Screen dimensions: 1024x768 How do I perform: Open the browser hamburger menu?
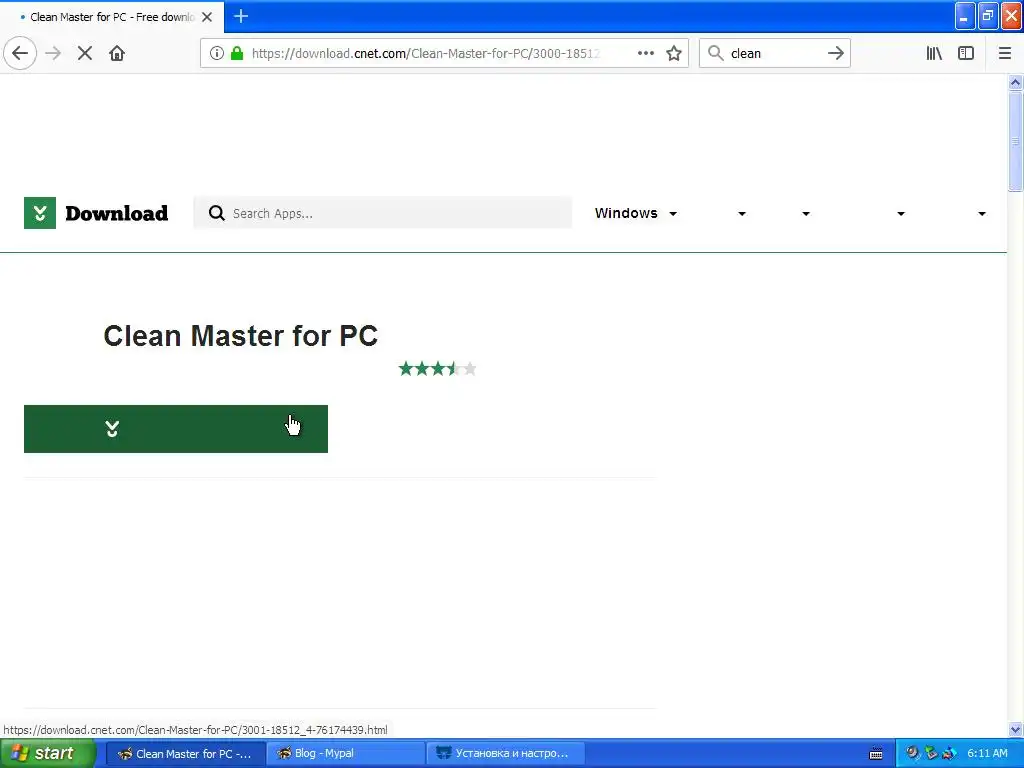(x=1004, y=53)
